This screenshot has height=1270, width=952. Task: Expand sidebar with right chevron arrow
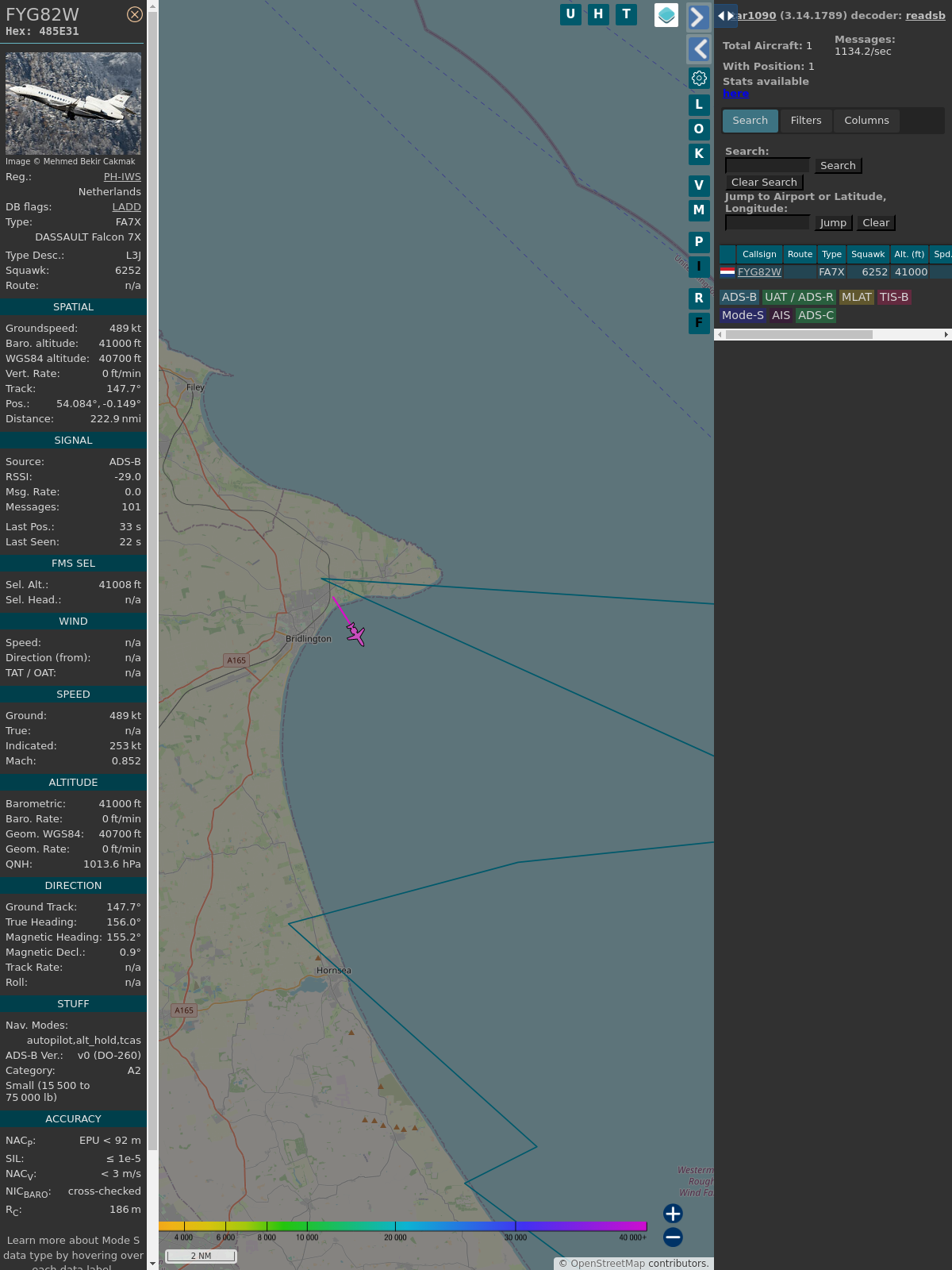click(698, 17)
